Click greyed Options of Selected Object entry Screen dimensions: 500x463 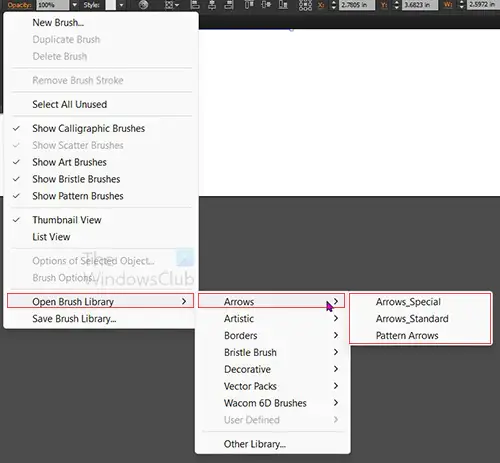tap(101, 261)
